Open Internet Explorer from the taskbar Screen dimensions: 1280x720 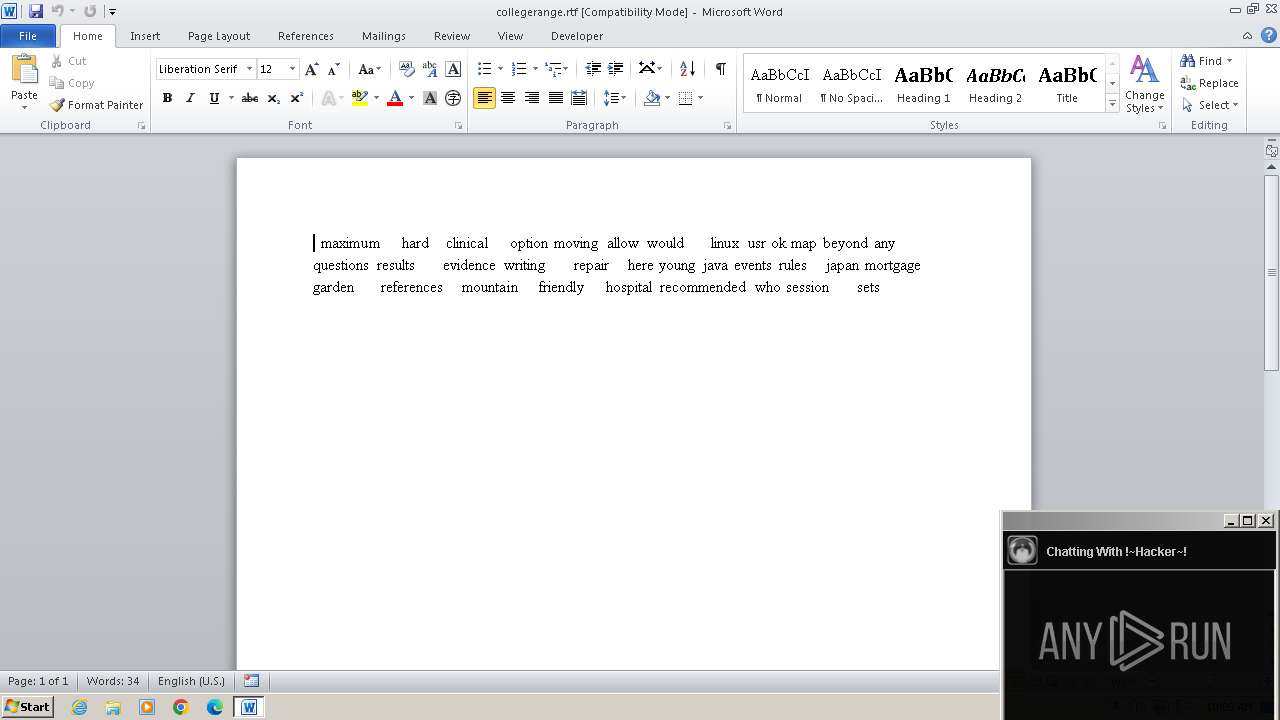(x=80, y=707)
